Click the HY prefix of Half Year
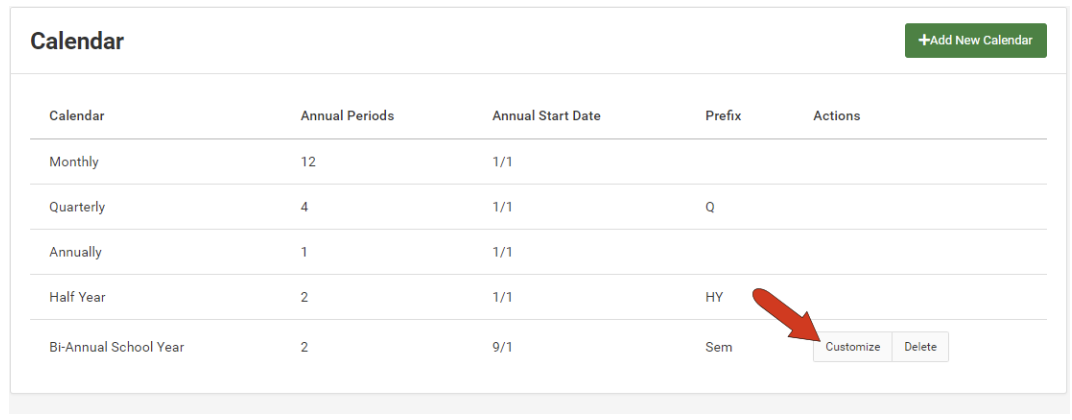1072x420 pixels. pyautogui.click(x=714, y=297)
